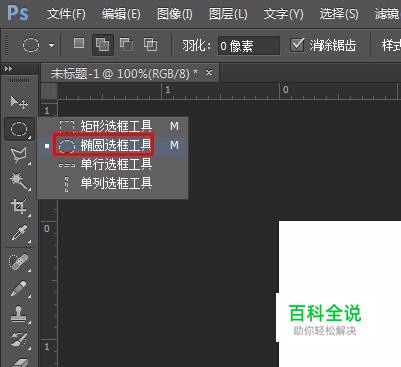Viewport: 401px width, 367px height.
Task: Choose New Selection mode icon
Action: pos(79,43)
